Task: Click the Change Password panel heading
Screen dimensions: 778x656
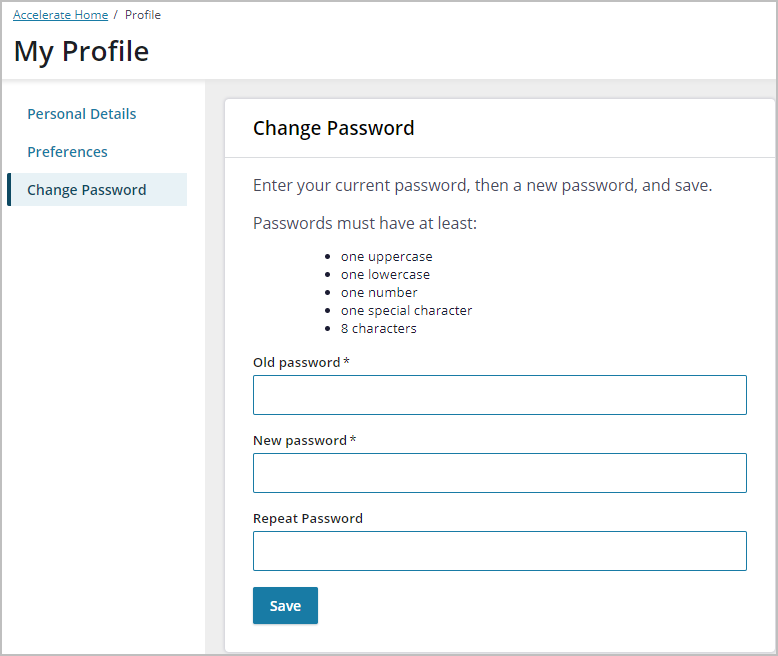Action: (333, 129)
